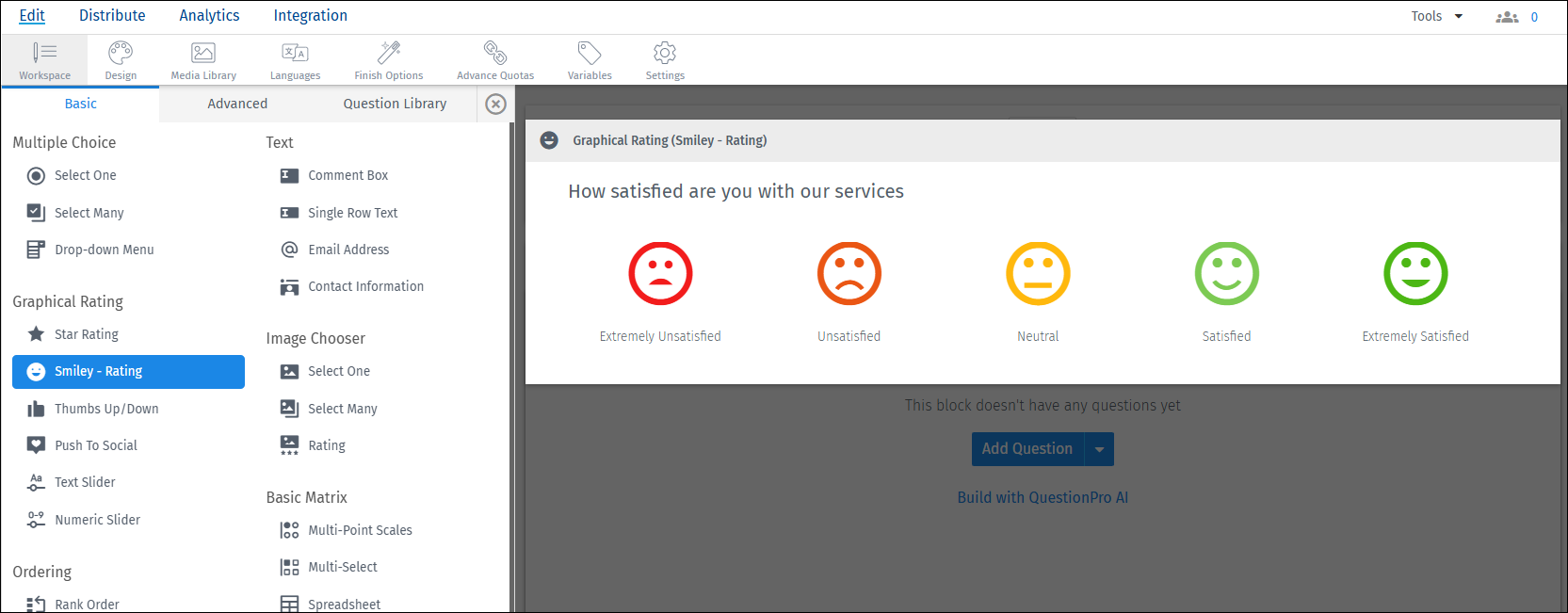Viewport: 1568px width, 613px height.
Task: Select the Unsatisfied orange frowning smiley
Action: tap(849, 274)
